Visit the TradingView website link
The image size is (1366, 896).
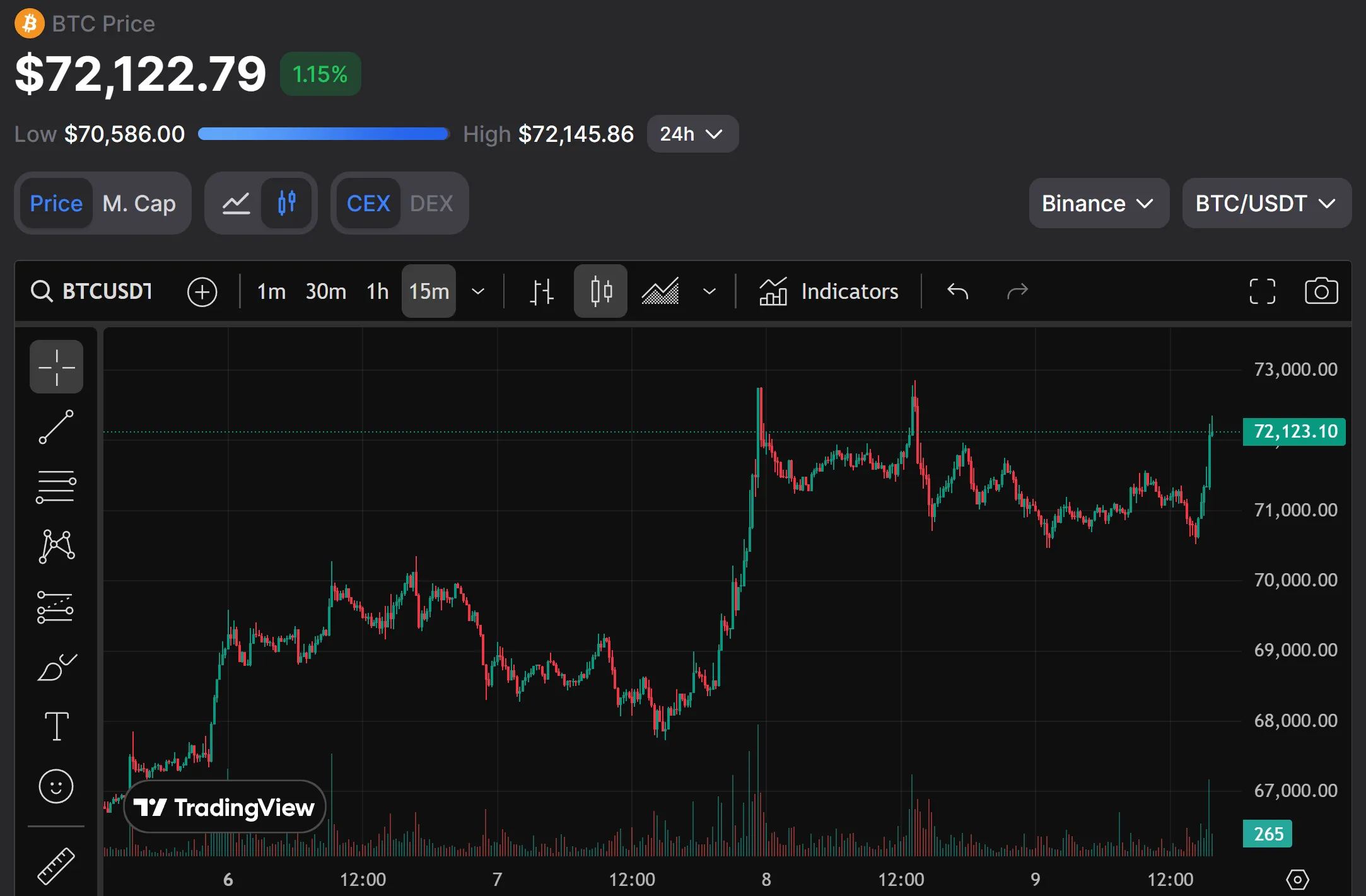pos(225,806)
